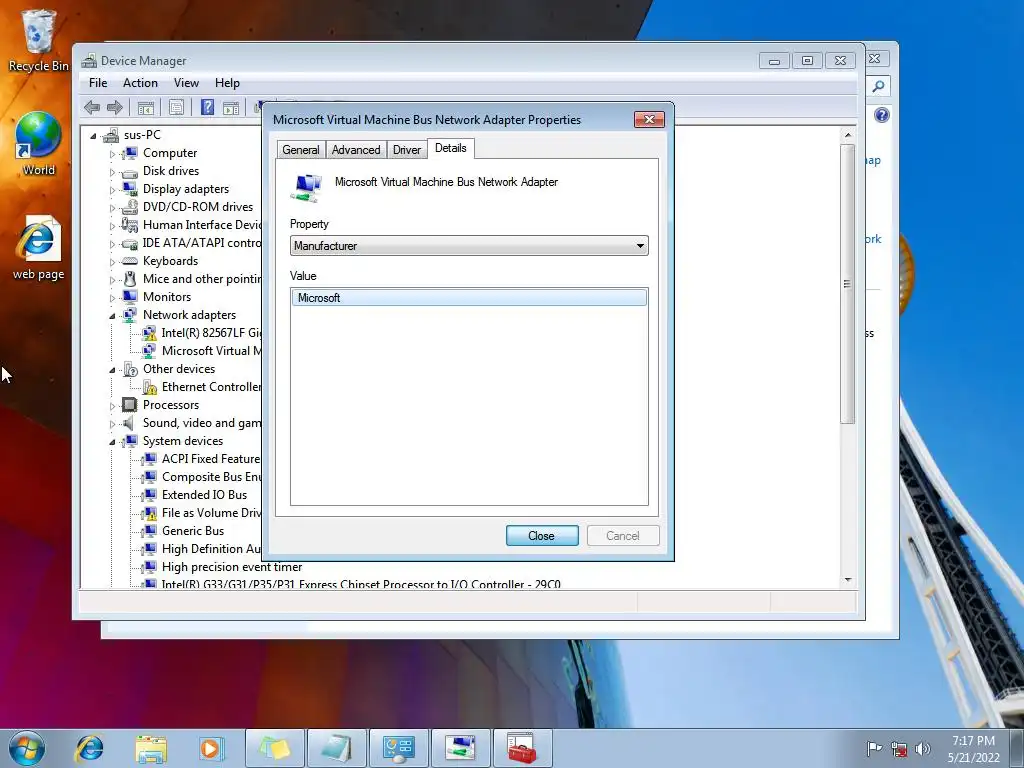Launch Internet Explorer from the taskbar
The height and width of the screenshot is (768, 1024).
point(89,748)
